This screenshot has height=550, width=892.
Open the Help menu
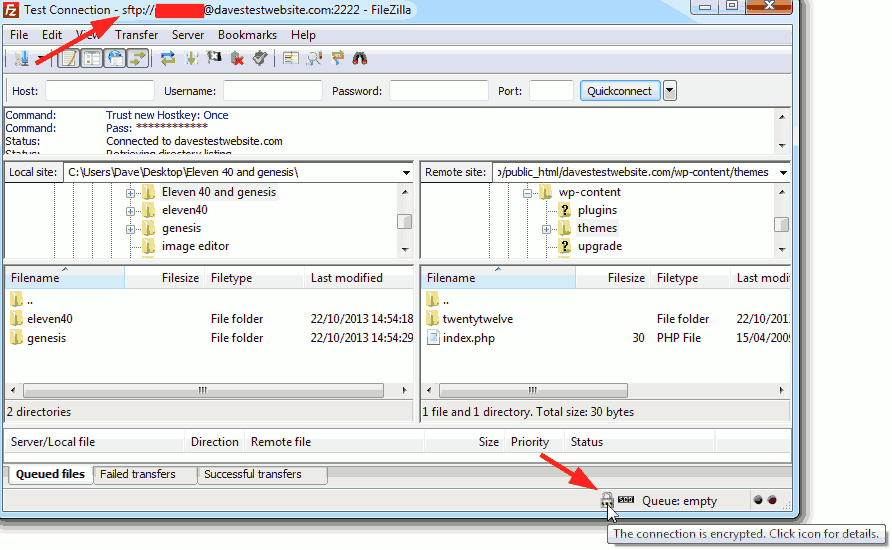(303, 35)
